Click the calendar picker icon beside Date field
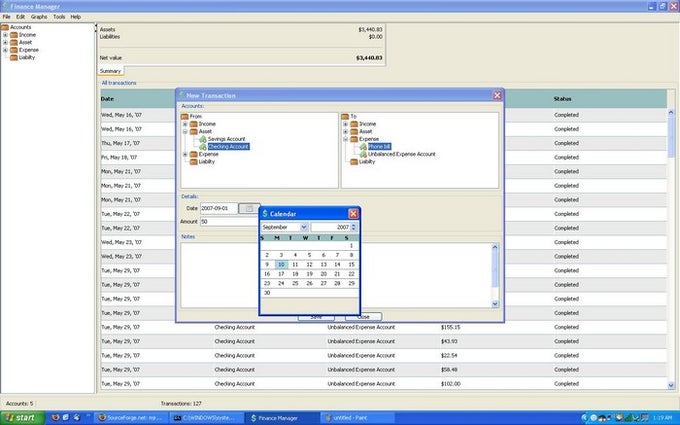 coord(249,209)
